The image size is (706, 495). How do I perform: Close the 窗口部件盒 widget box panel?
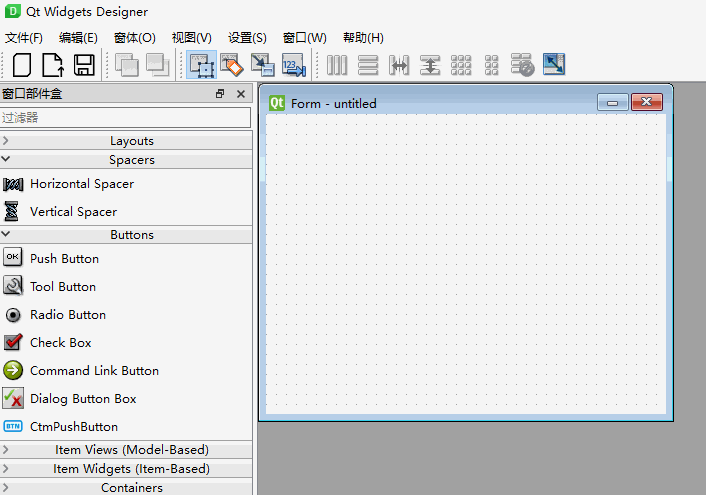[x=241, y=94]
